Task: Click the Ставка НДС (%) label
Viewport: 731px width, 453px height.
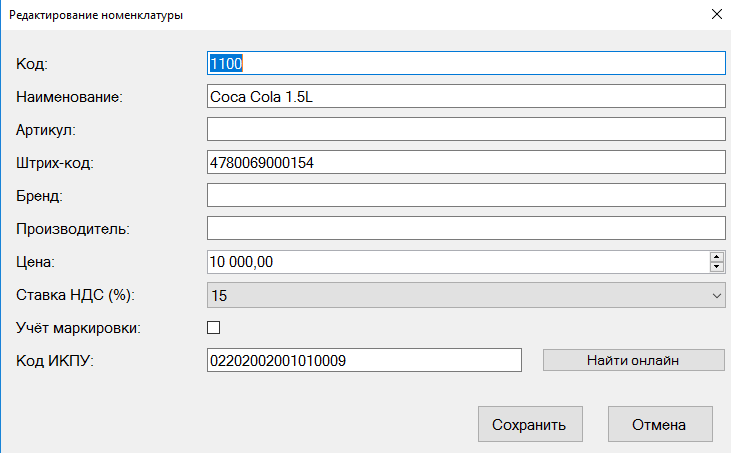Action: (x=75, y=295)
